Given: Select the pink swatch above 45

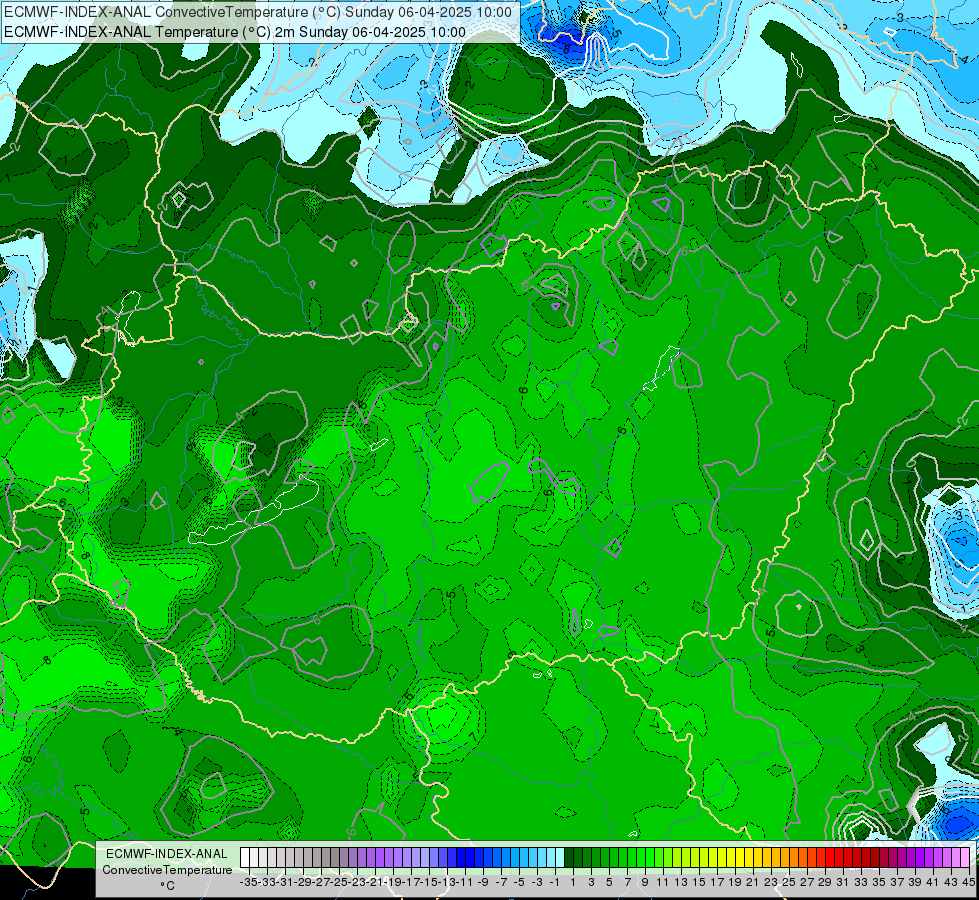Looking at the screenshot, I should coord(964,858).
